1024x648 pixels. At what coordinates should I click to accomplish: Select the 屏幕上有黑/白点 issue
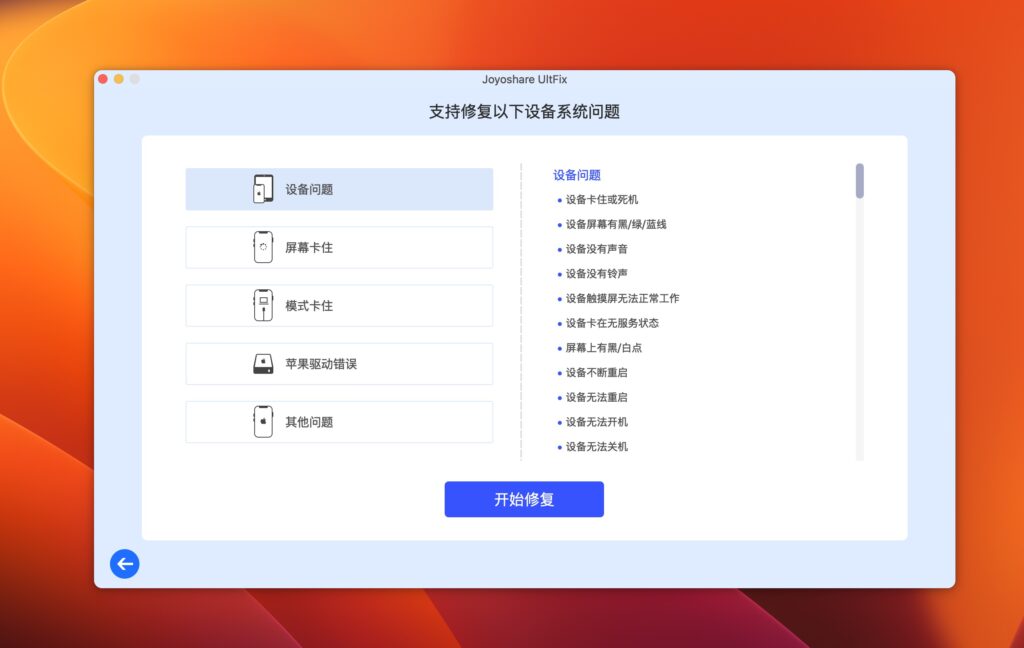click(x=606, y=347)
